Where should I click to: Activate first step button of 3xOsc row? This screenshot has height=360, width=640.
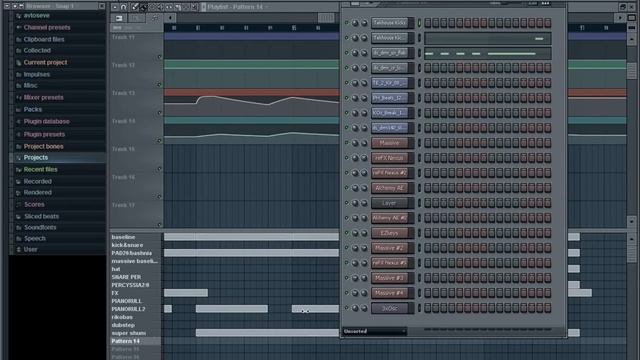(428, 308)
